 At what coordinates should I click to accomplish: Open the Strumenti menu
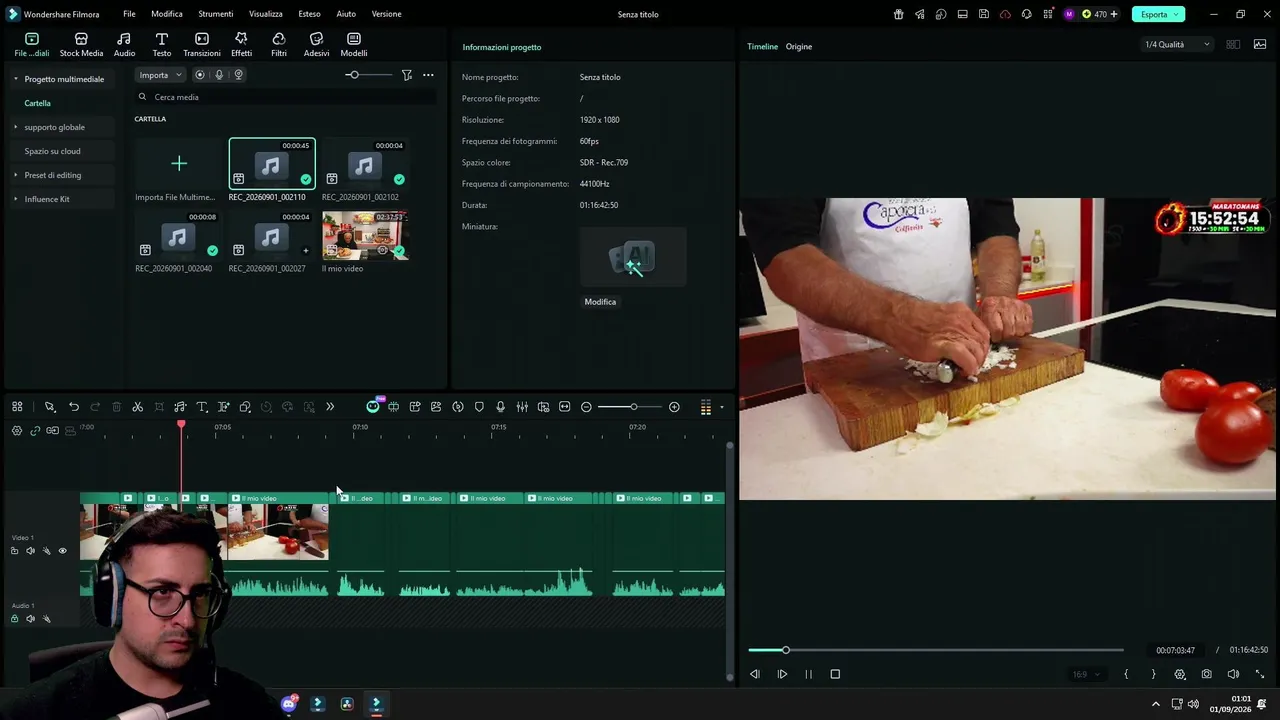[216, 14]
